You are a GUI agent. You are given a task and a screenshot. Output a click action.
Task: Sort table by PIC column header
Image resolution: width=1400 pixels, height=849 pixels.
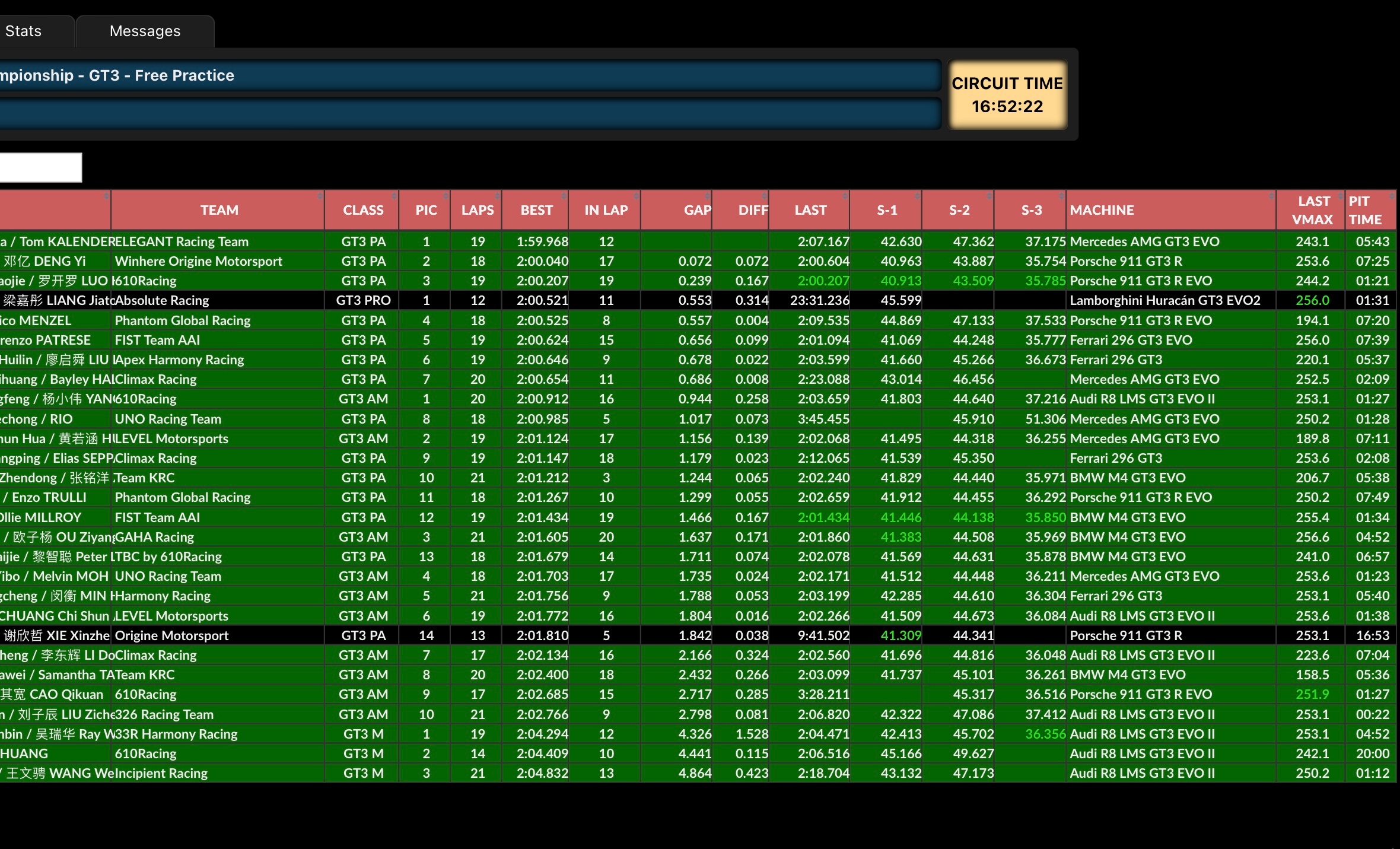425,210
